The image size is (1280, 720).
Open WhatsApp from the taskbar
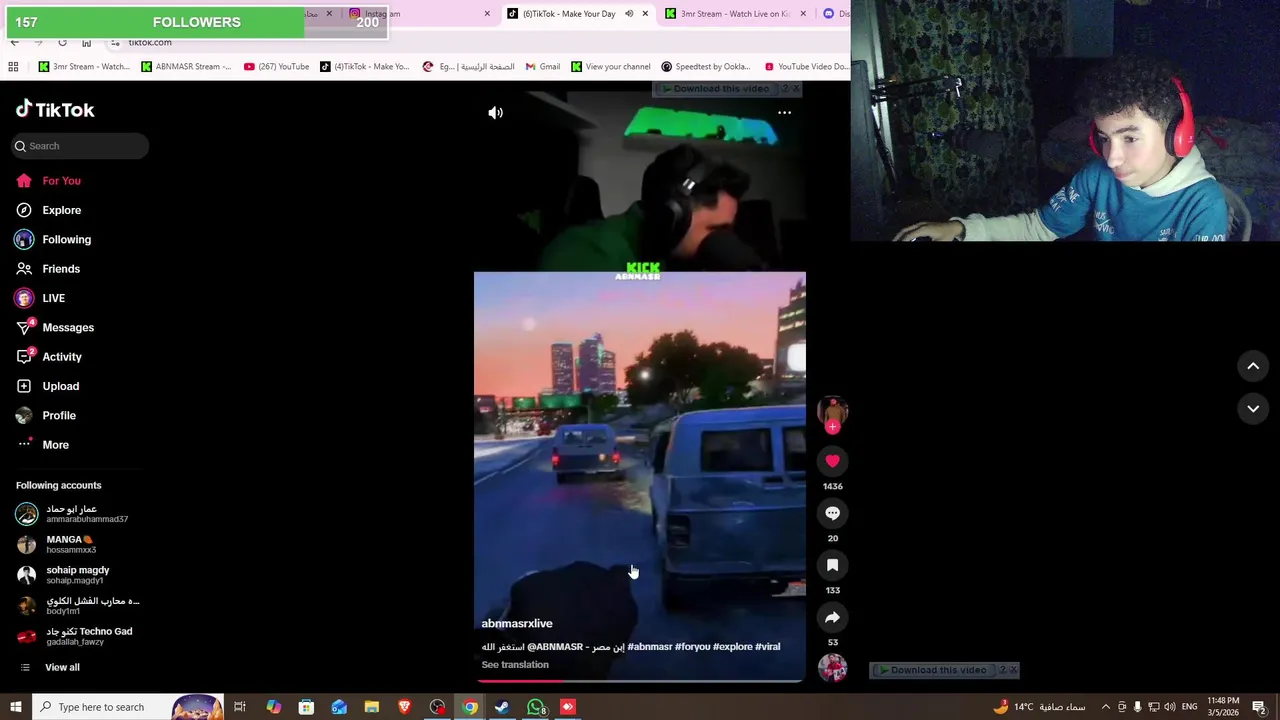click(536, 707)
